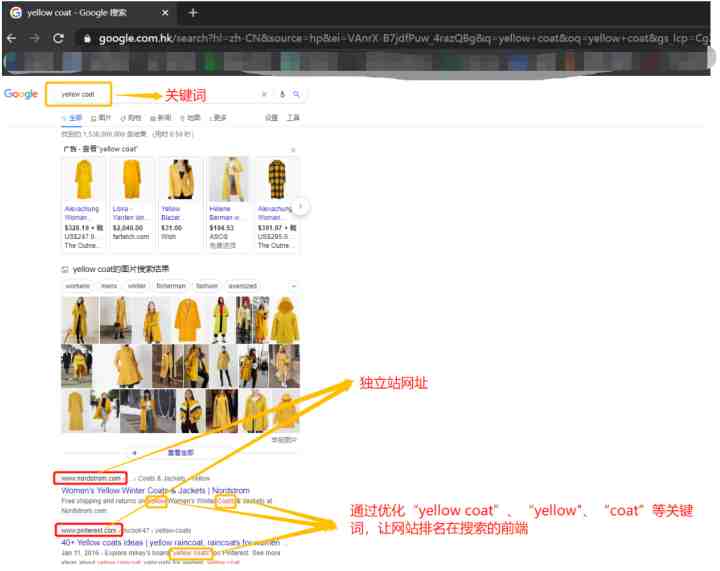Reload the page with the refresh icon
Screen dimensions: 720x571
pyautogui.click(x=58, y=39)
